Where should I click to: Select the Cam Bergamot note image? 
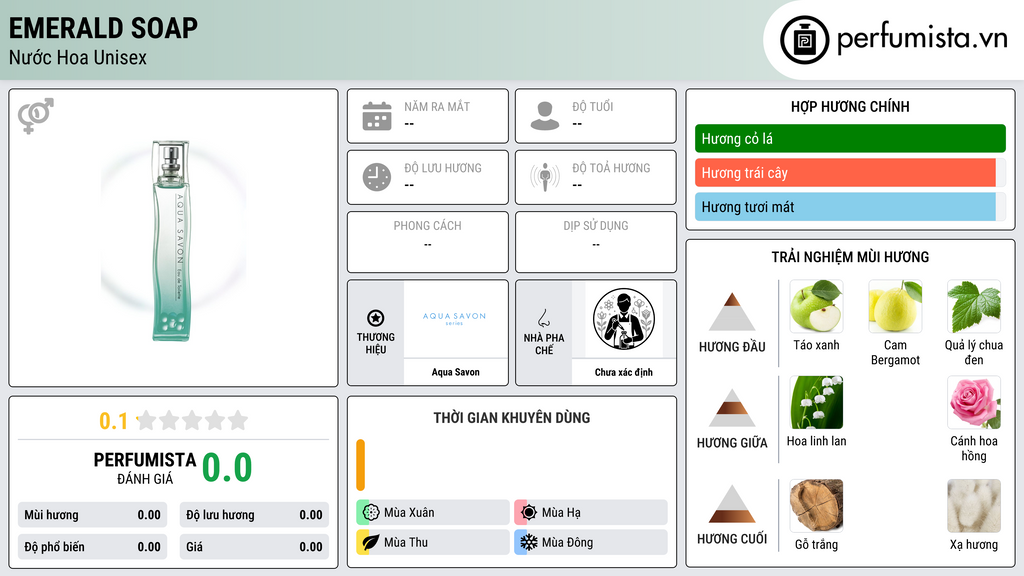point(895,306)
